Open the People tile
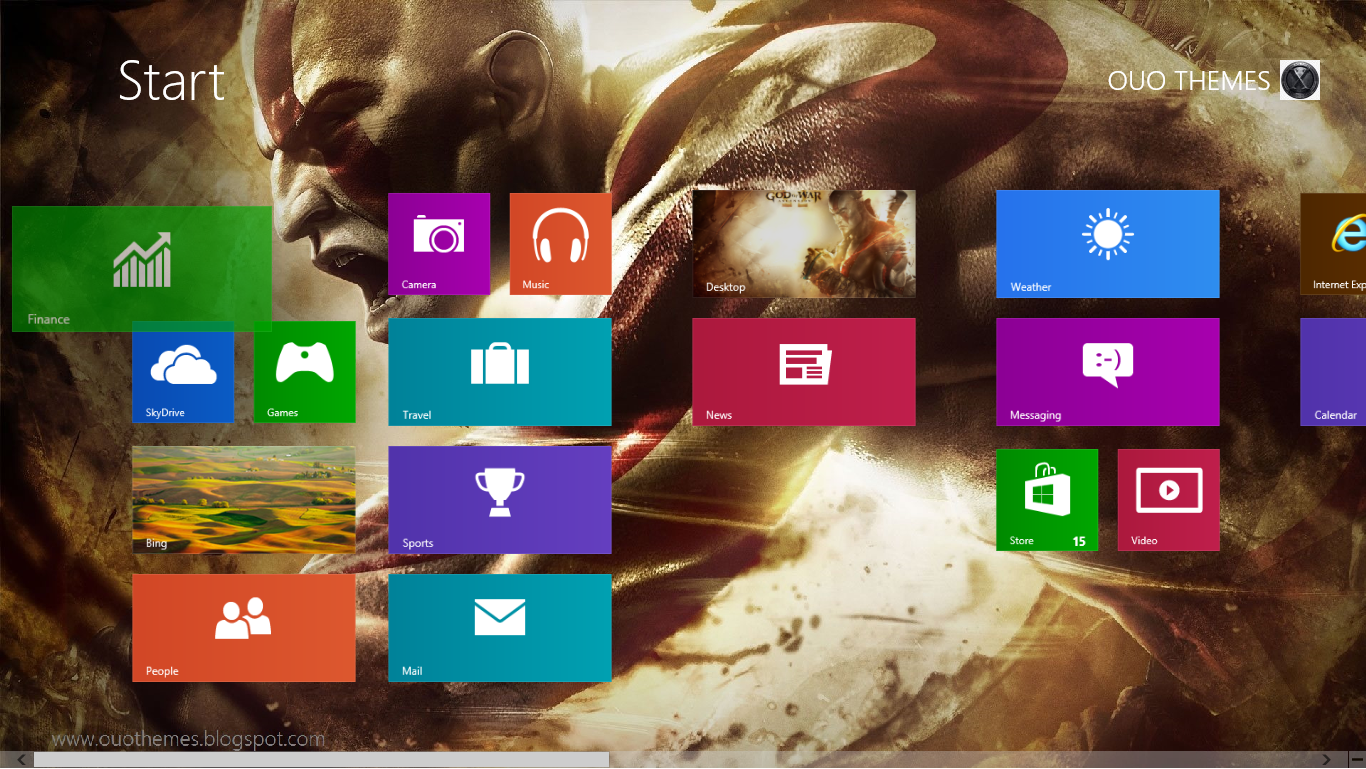This screenshot has height=769, width=1366. coord(244,628)
